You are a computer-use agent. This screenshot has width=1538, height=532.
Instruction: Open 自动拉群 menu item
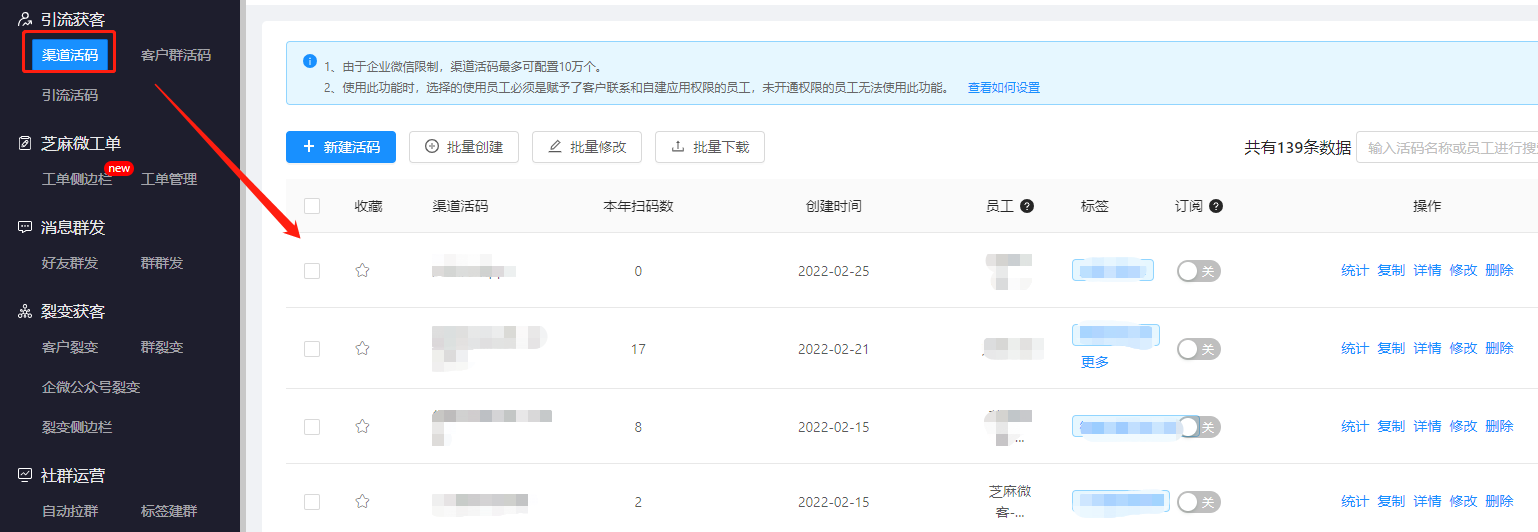pyautogui.click(x=70, y=511)
